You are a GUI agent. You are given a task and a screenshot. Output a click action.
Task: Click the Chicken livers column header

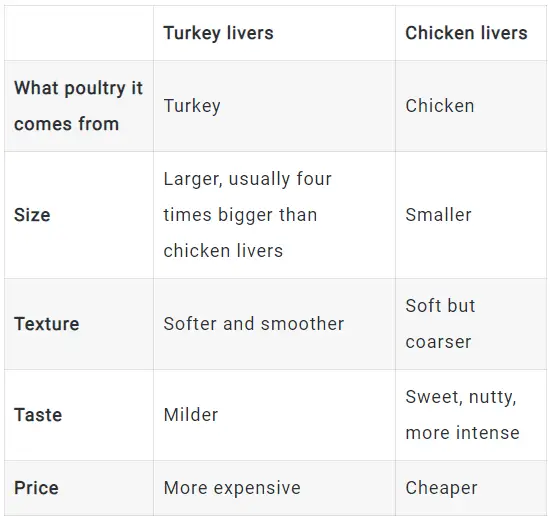[x=466, y=33]
